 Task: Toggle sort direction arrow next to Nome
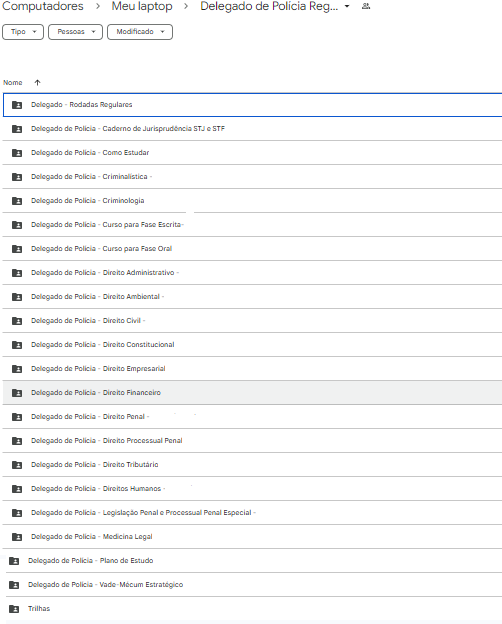pyautogui.click(x=37, y=82)
